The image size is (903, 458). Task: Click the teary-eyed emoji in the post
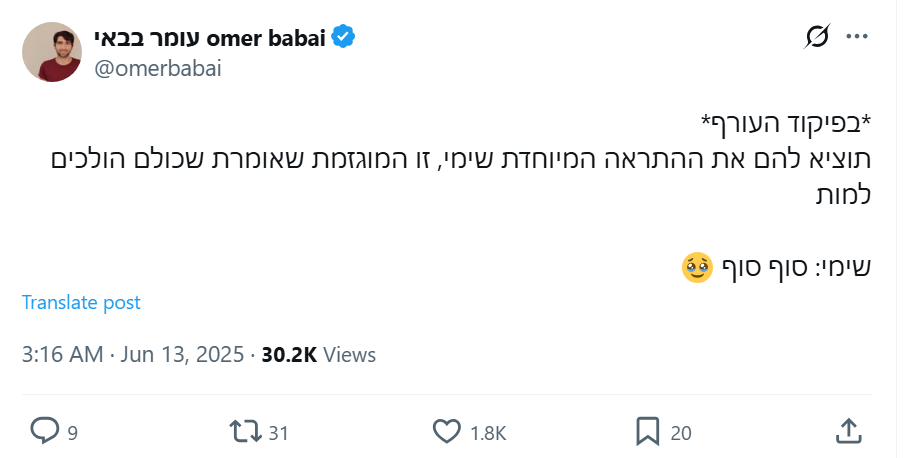point(696,266)
